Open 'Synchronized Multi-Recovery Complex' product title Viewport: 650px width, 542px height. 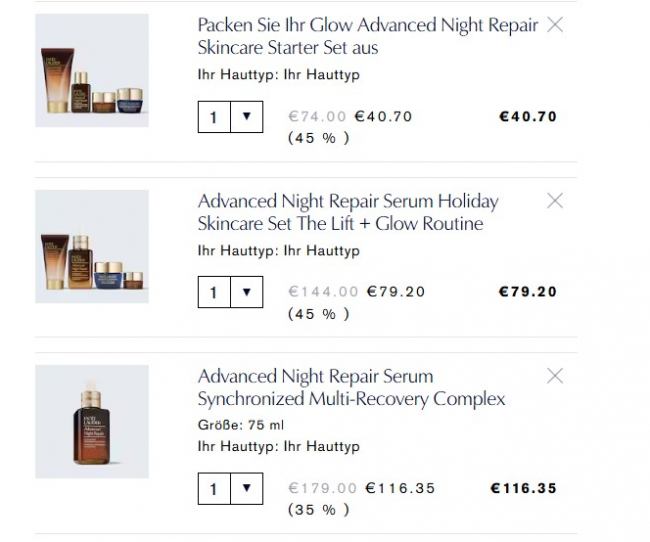[351, 388]
